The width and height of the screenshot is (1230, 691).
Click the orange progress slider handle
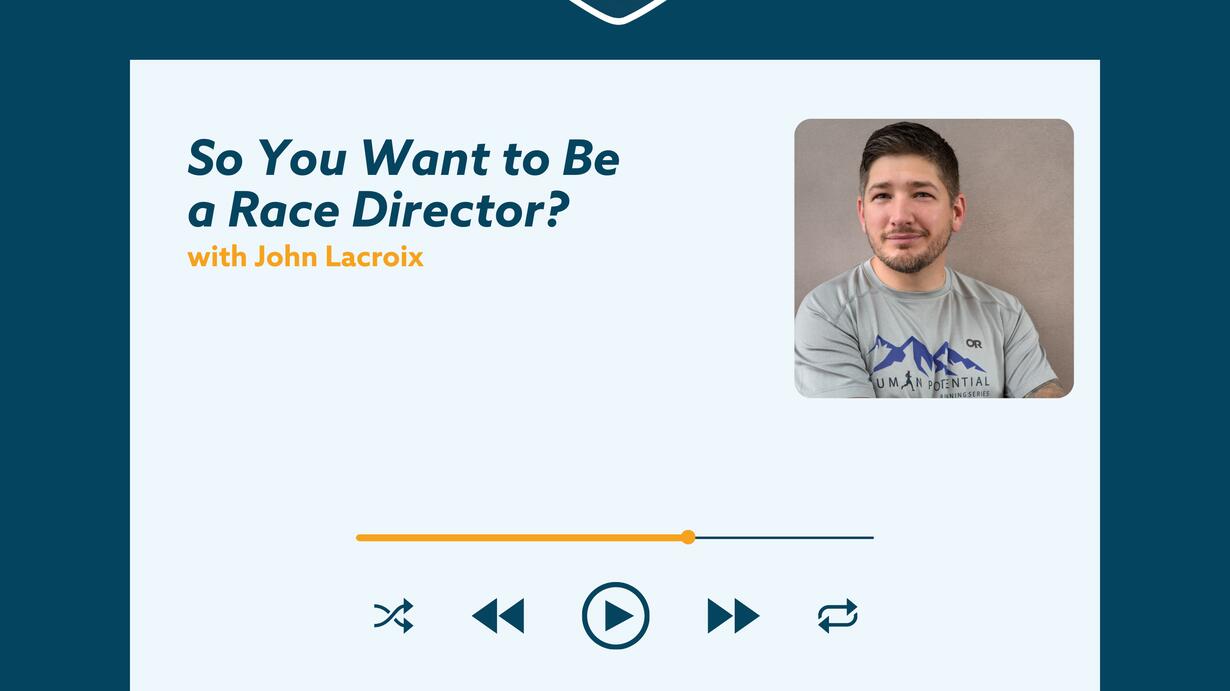point(688,537)
